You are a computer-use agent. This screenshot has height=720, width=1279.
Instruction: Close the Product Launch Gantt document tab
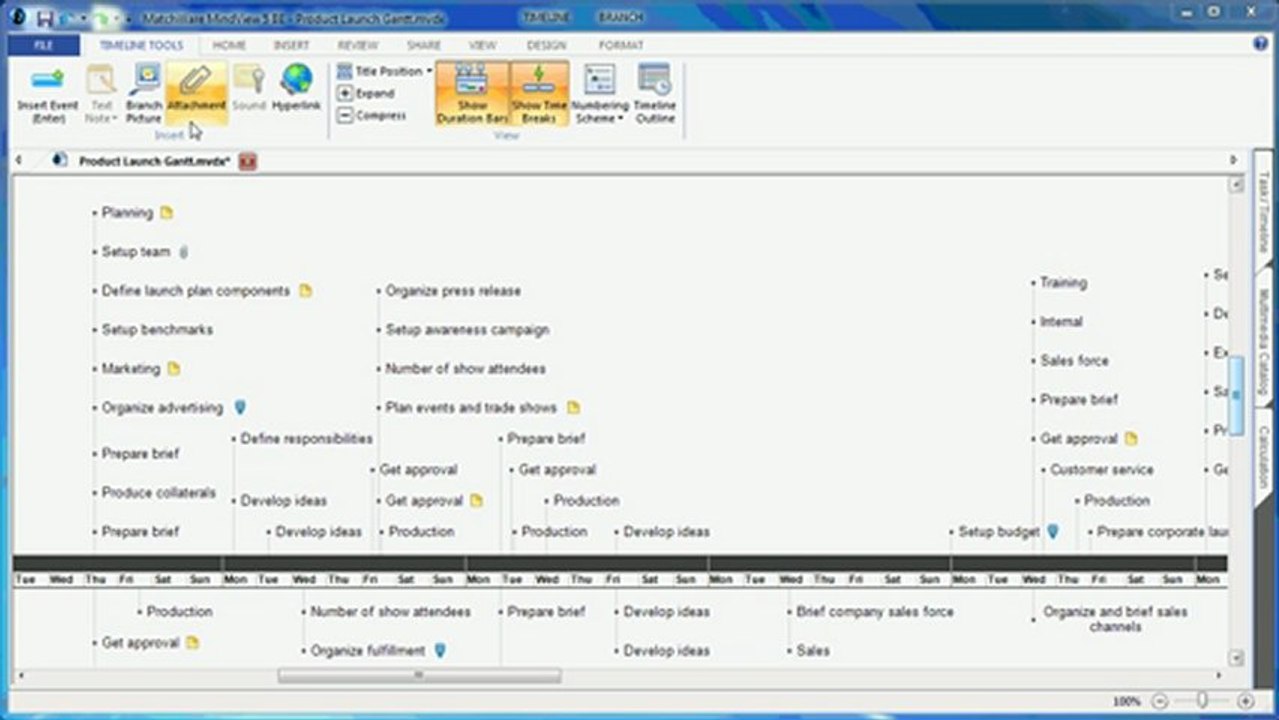pos(248,161)
